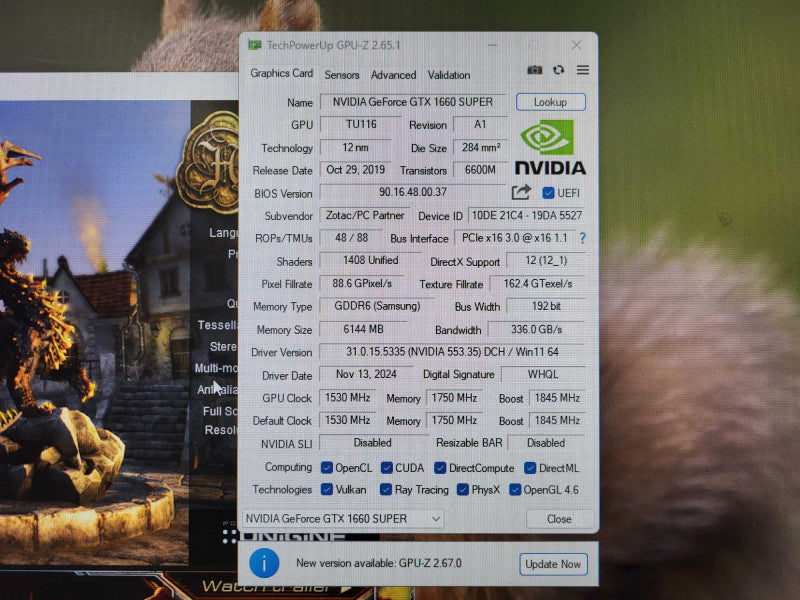Click the Memory Size value 6144 MB
The width and height of the screenshot is (800, 600).
point(363,330)
